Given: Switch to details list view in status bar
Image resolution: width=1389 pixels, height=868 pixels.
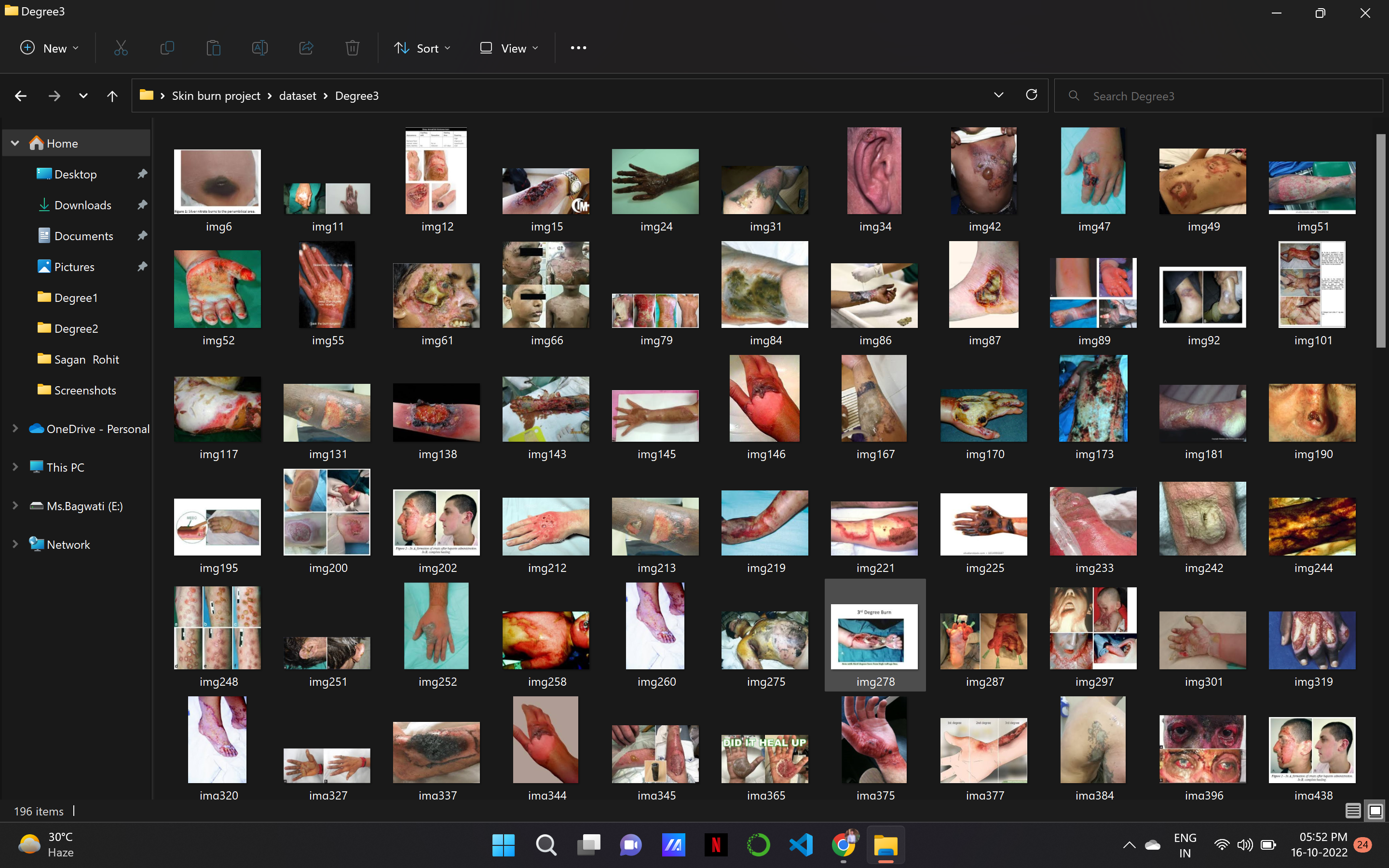Looking at the screenshot, I should click(1353, 811).
